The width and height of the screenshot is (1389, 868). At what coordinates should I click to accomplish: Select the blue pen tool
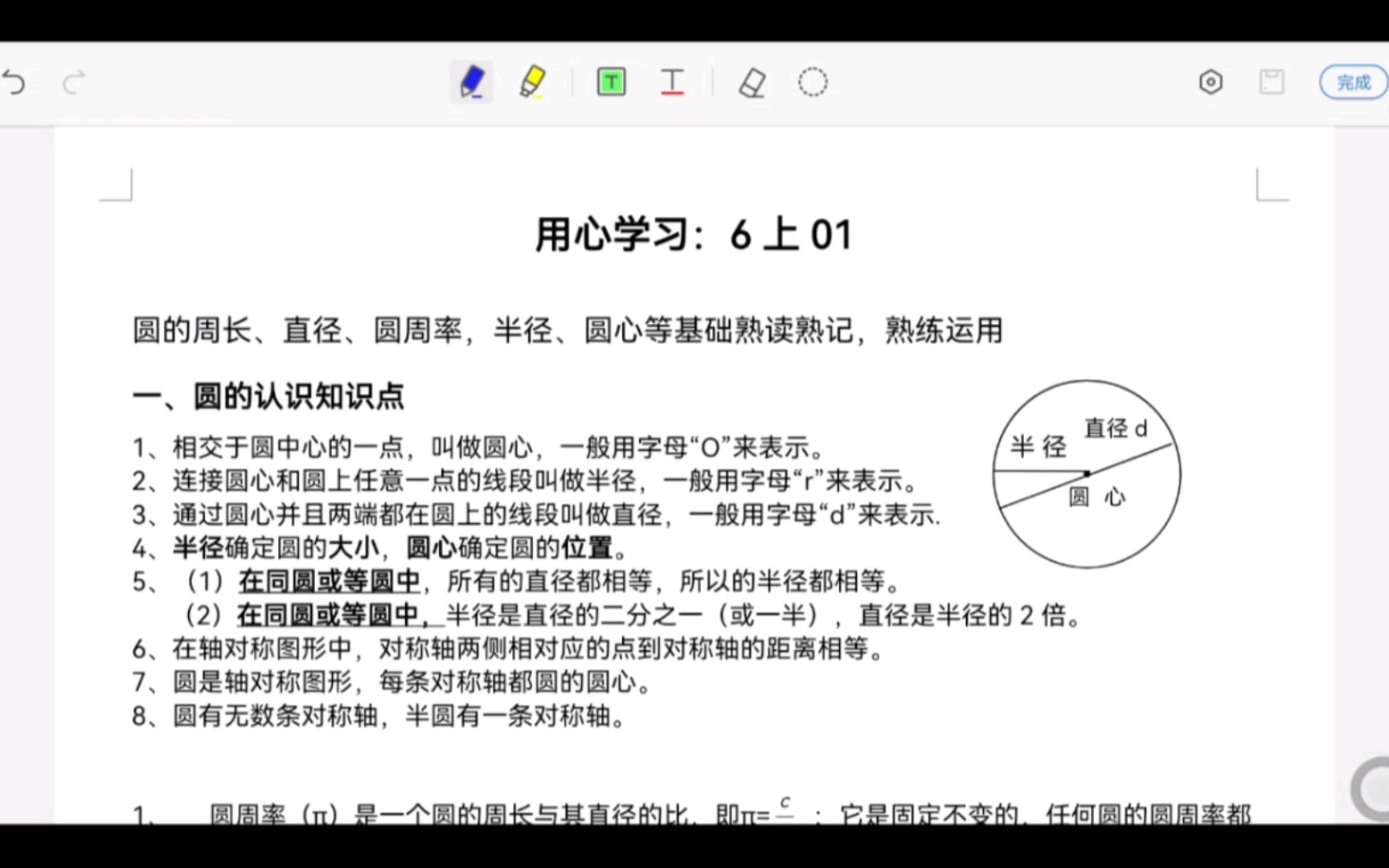(x=471, y=82)
